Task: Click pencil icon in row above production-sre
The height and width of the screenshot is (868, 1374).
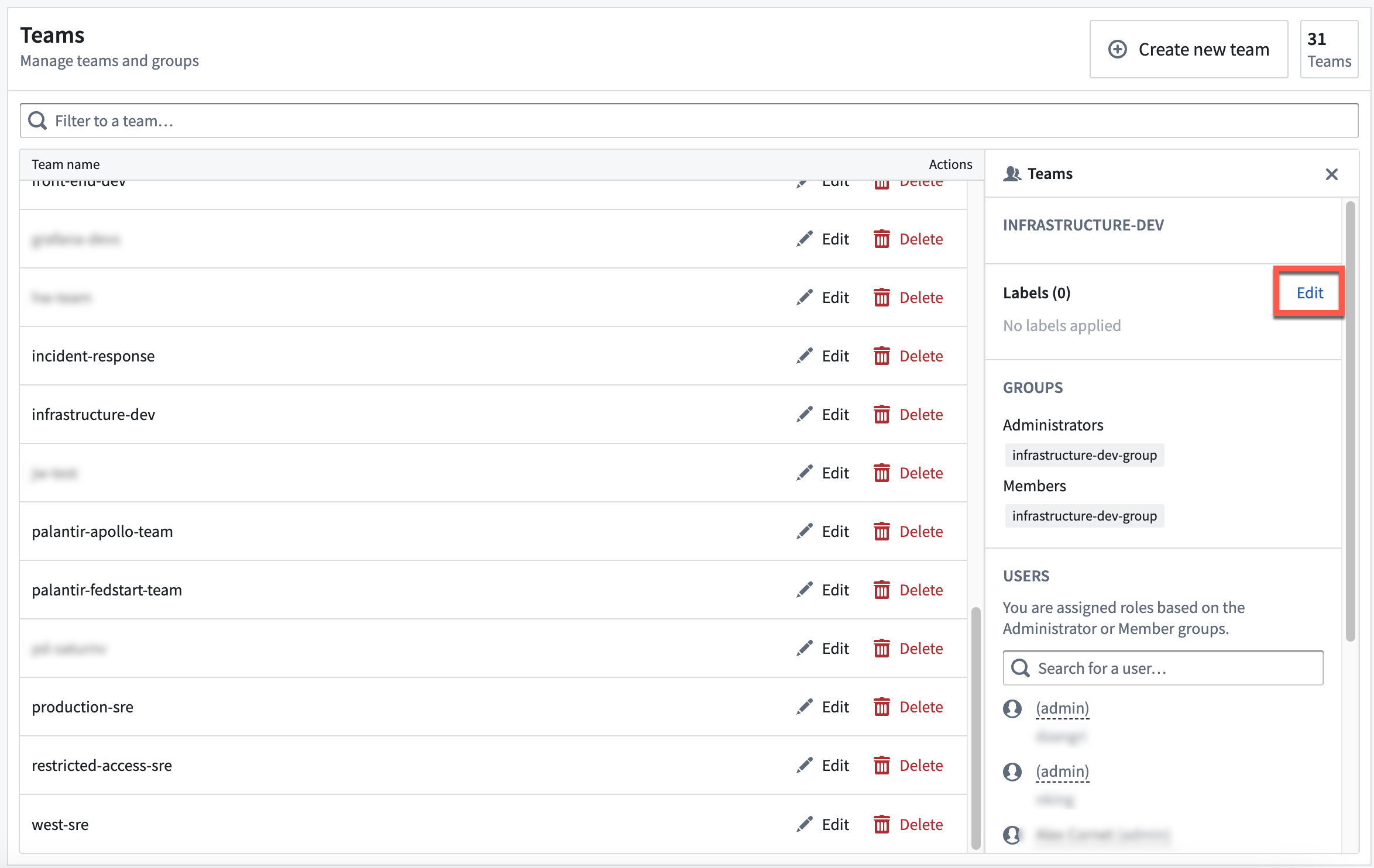Action: click(805, 648)
